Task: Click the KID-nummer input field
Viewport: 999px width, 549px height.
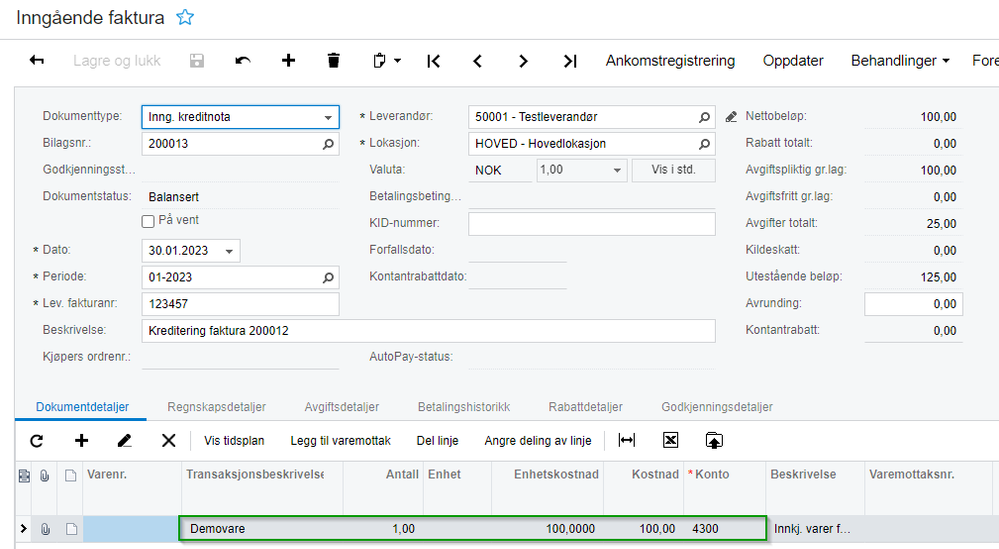Action: [592, 224]
